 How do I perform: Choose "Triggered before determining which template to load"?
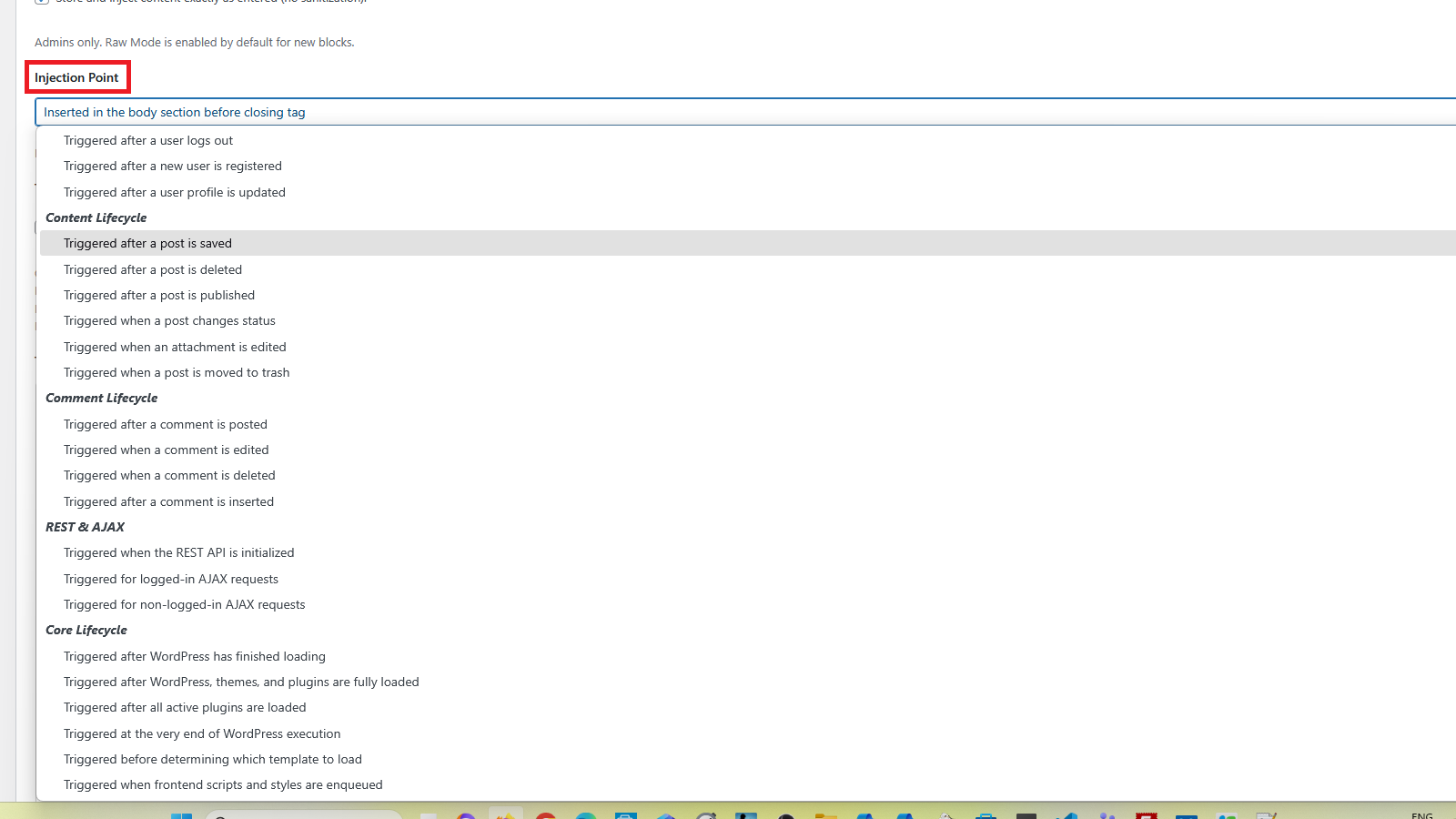[747, 759]
